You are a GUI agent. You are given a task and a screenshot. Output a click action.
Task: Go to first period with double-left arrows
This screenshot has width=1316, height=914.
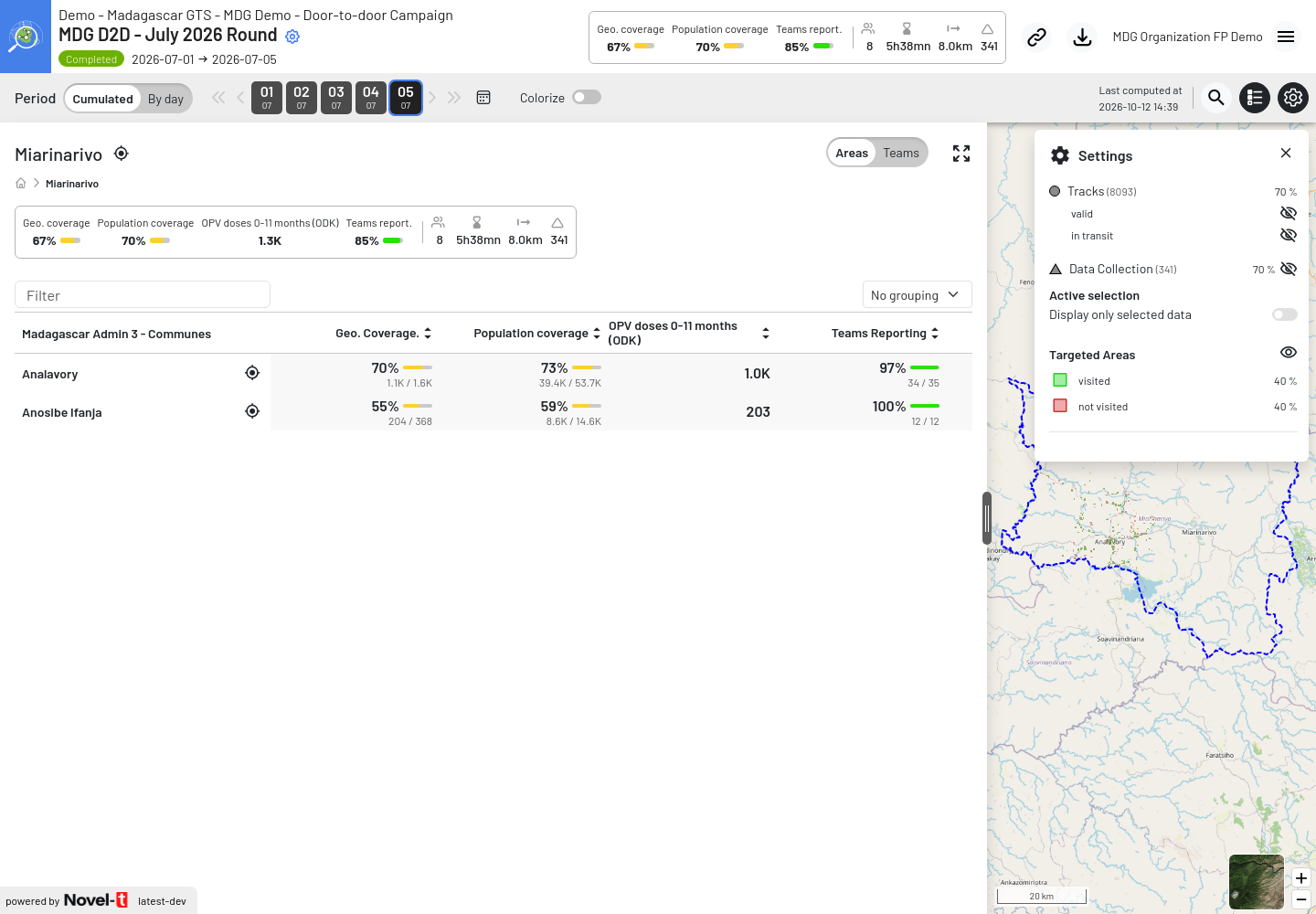tap(218, 98)
